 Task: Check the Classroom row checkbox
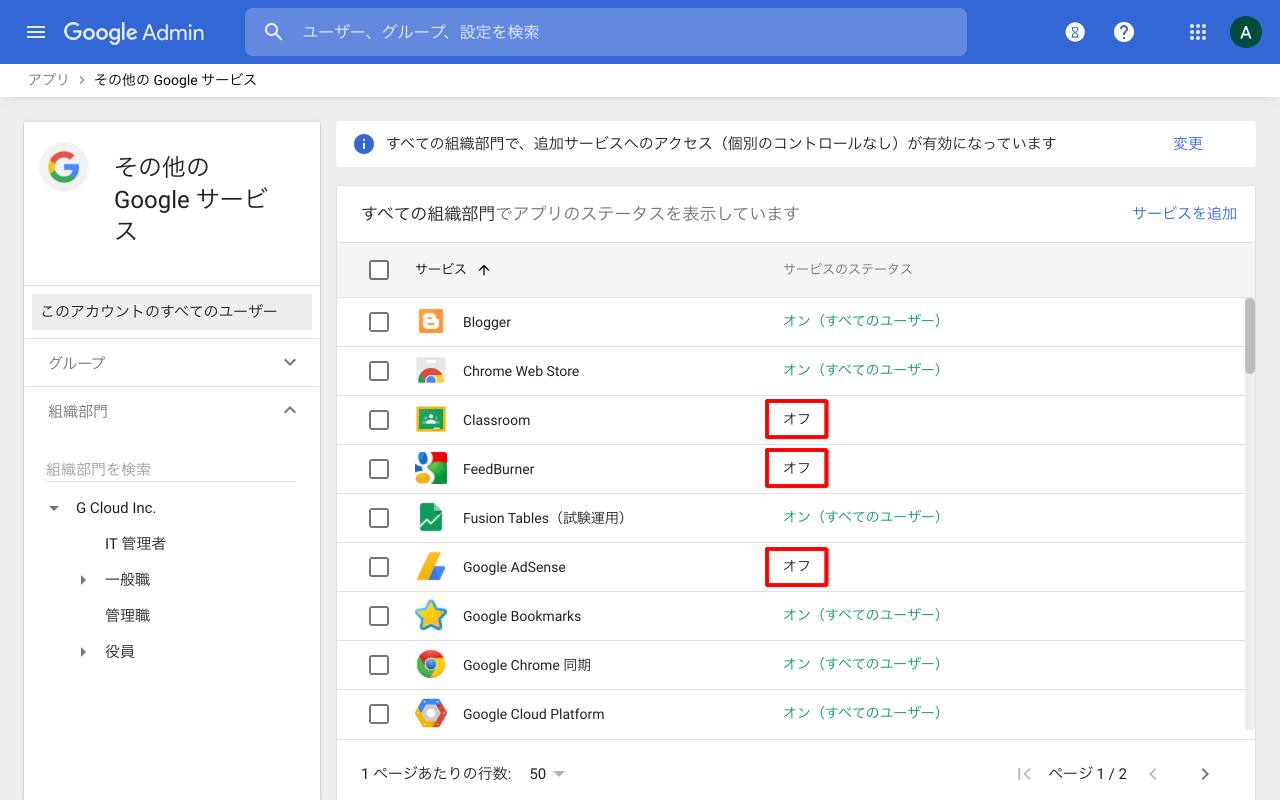click(x=379, y=420)
